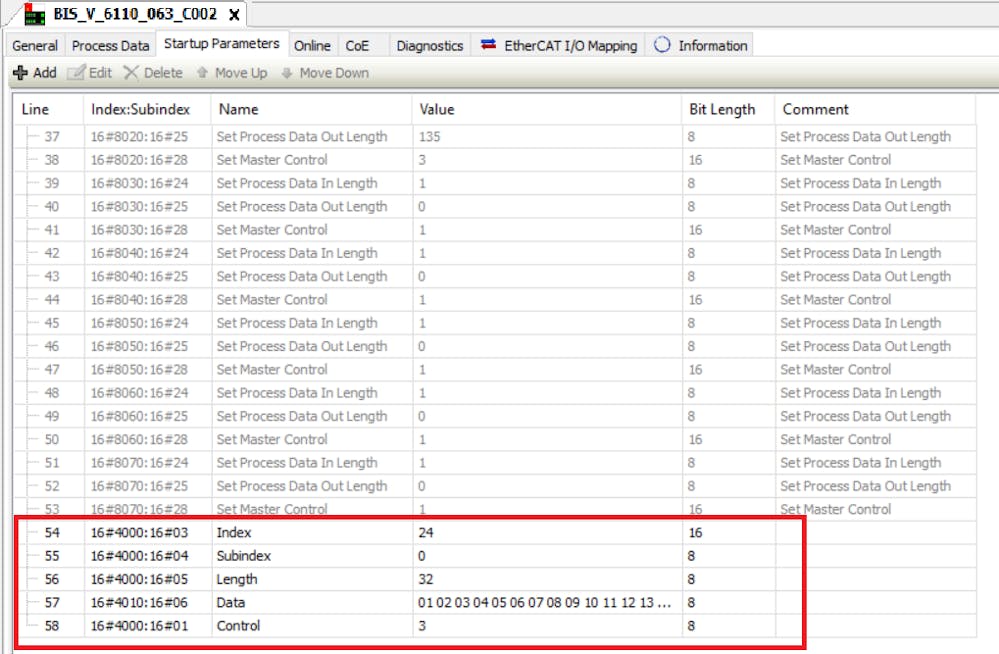Screen dimensions: 999x654
Task: Open the Diagnostics tab
Action: 429,46
